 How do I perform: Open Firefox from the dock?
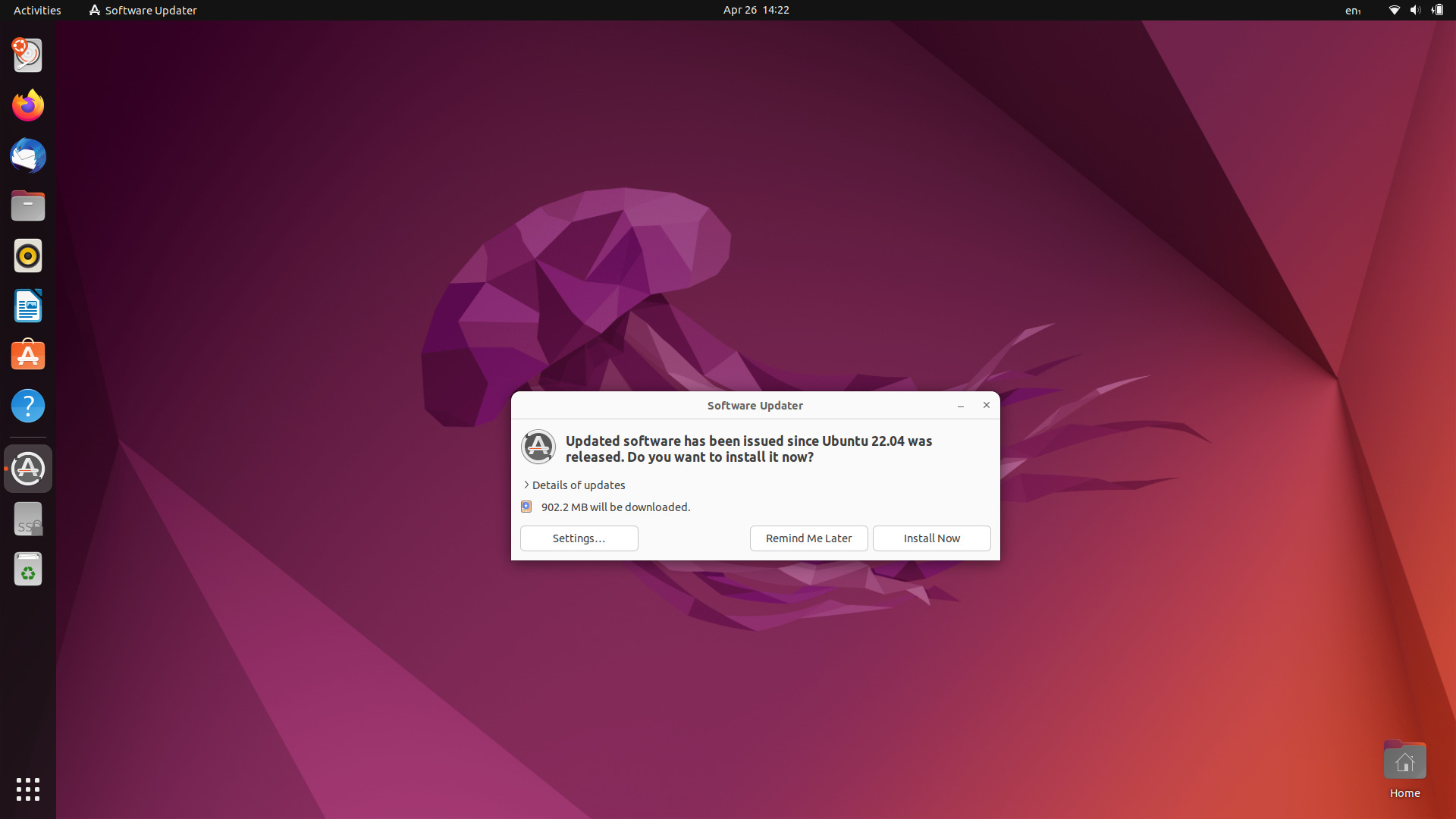click(x=28, y=105)
